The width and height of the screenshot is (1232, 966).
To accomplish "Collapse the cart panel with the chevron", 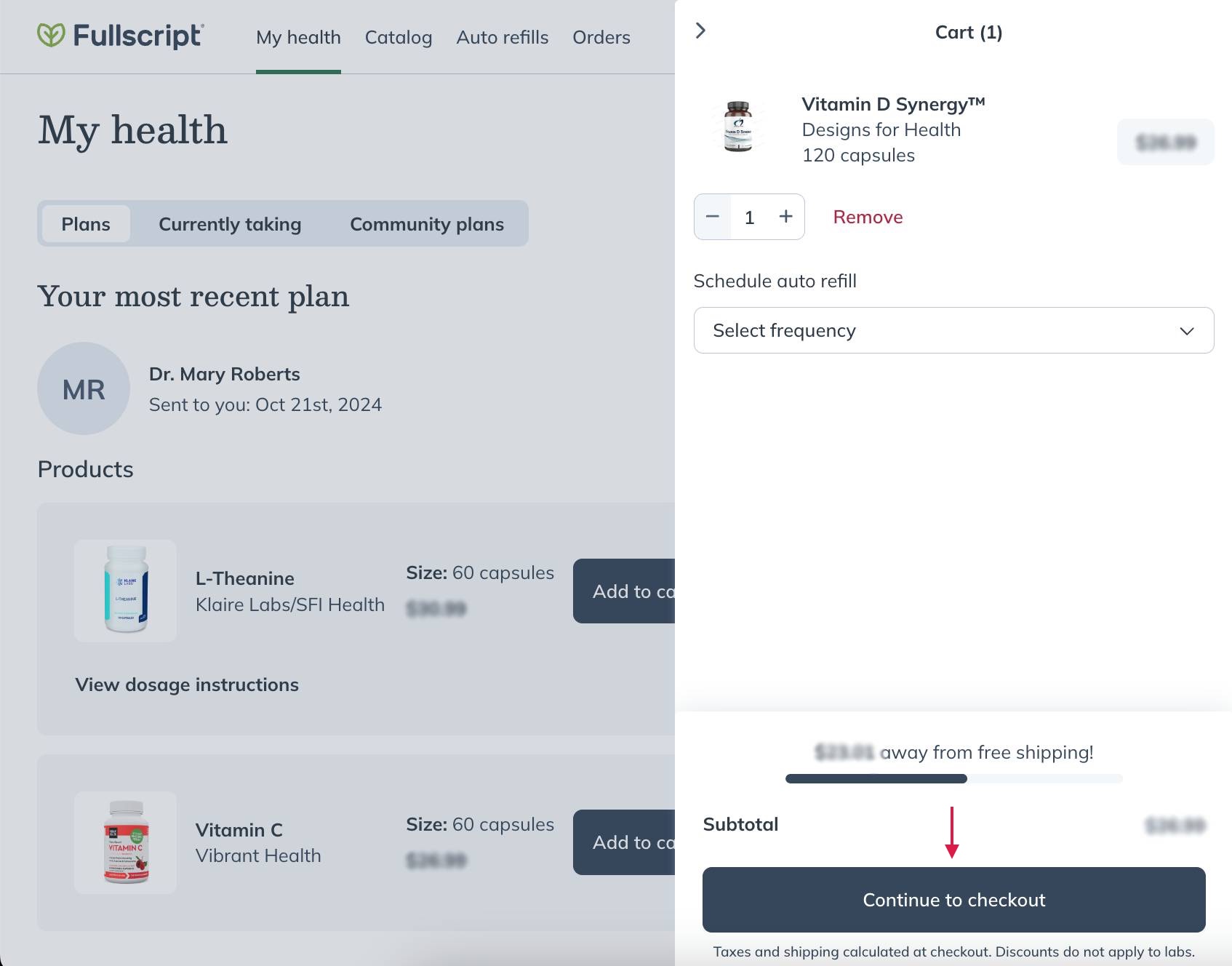I will click(700, 31).
